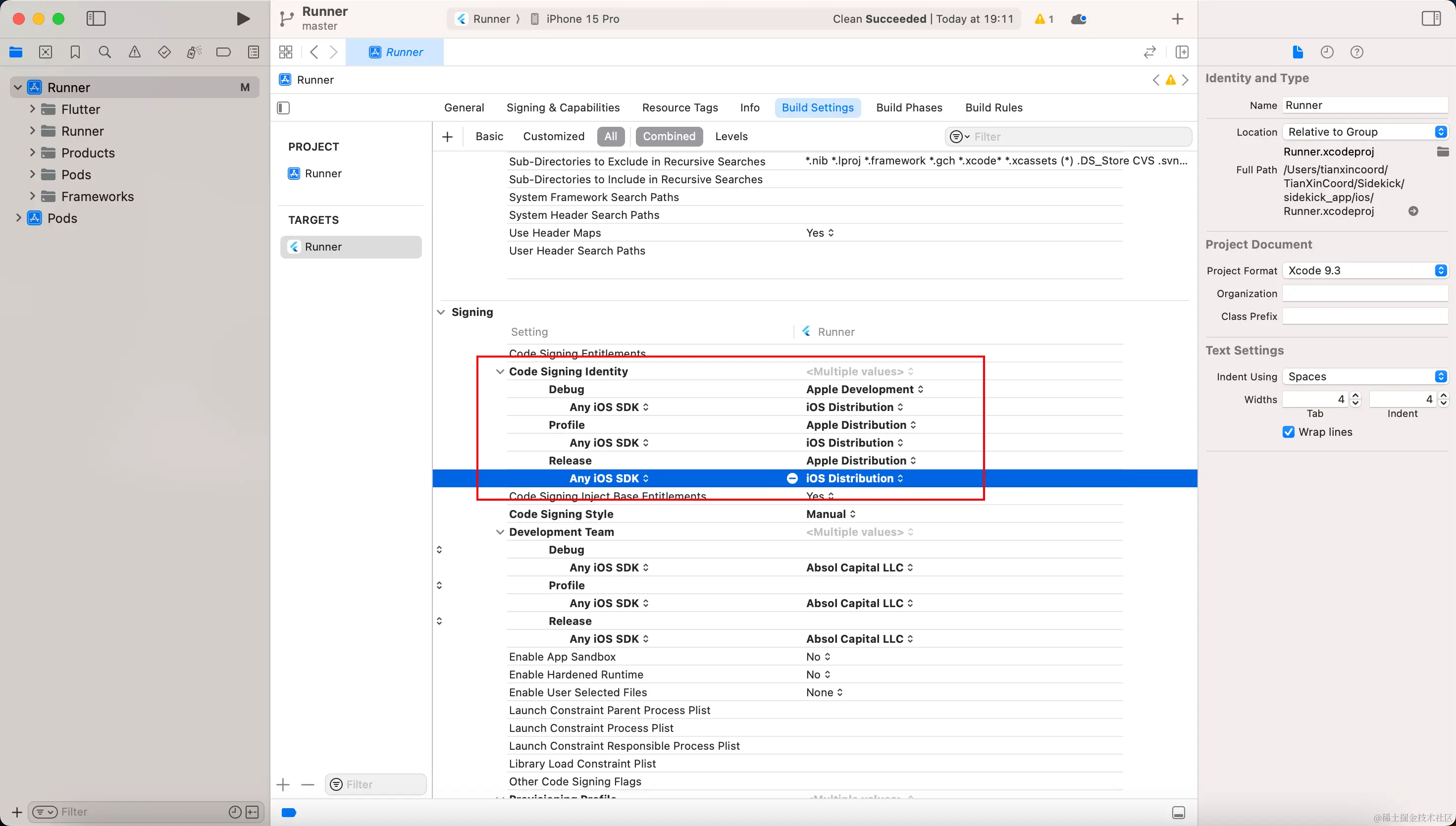
Task: Open the Signing & Capabilities tab
Action: 563,108
